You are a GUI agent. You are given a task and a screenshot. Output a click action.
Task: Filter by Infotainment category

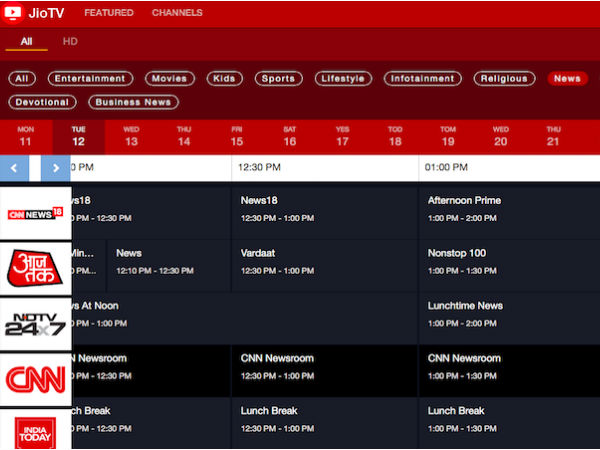click(x=423, y=78)
